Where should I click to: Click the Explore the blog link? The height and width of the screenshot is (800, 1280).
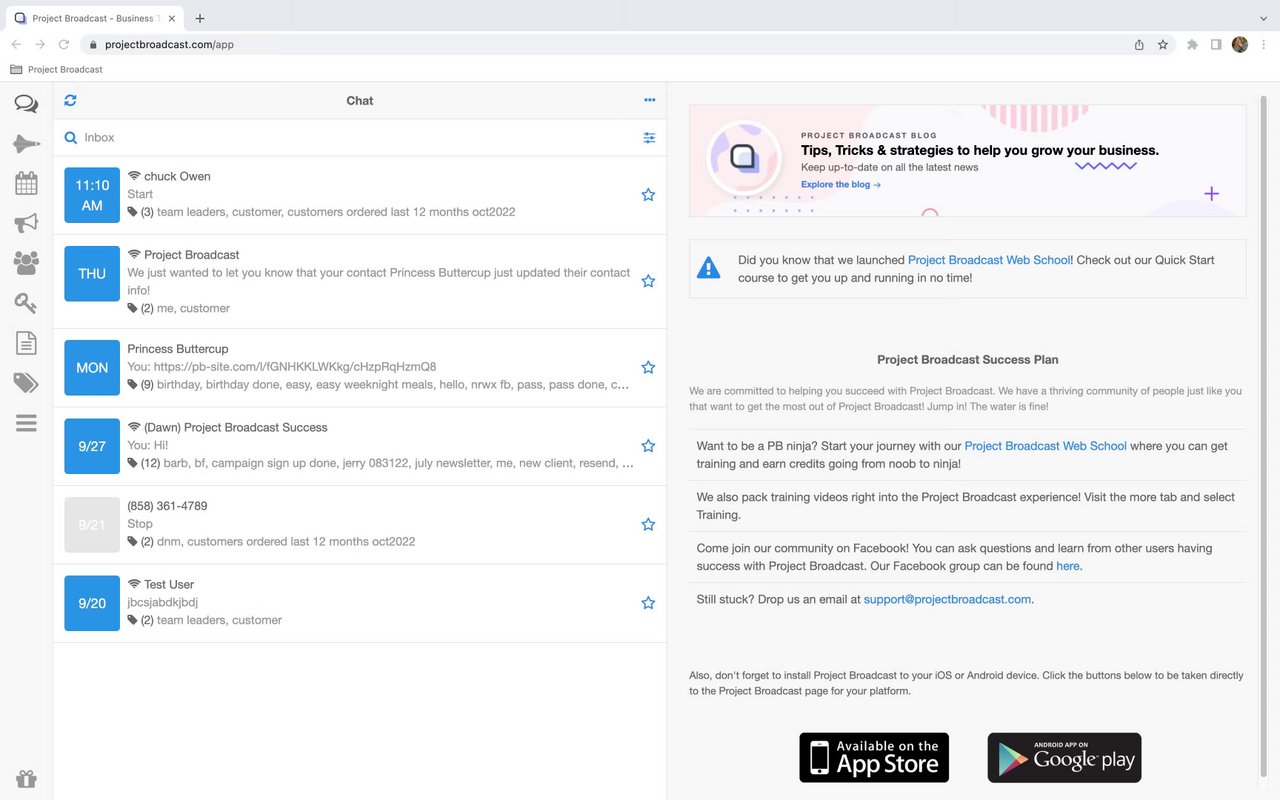(x=841, y=185)
